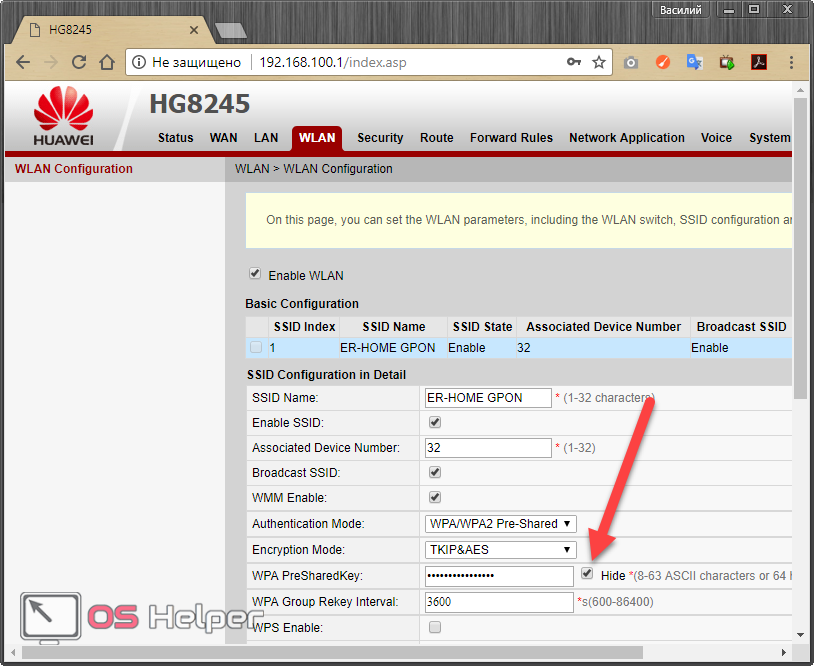Image resolution: width=814 pixels, height=666 pixels.
Task: Open the Google Translate extension
Action: click(x=694, y=62)
